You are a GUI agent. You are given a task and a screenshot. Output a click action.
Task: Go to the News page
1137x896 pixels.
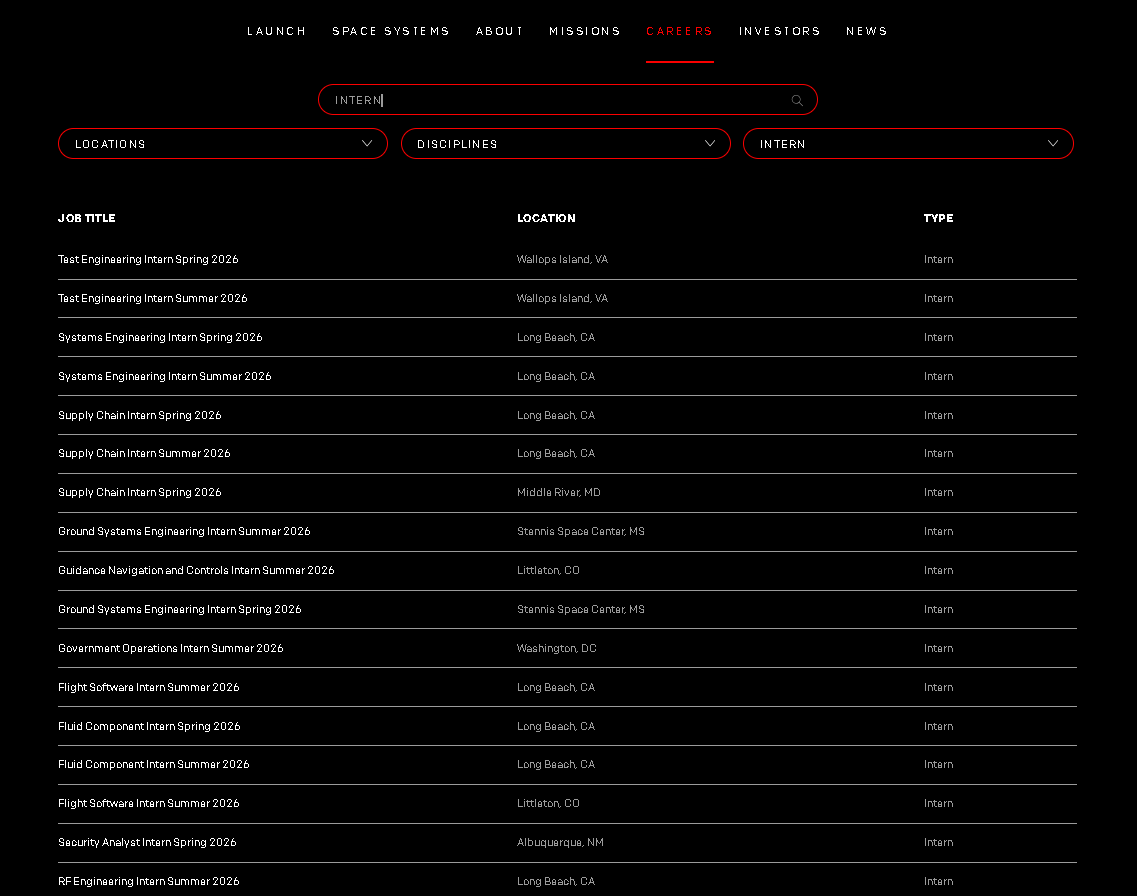tap(867, 31)
